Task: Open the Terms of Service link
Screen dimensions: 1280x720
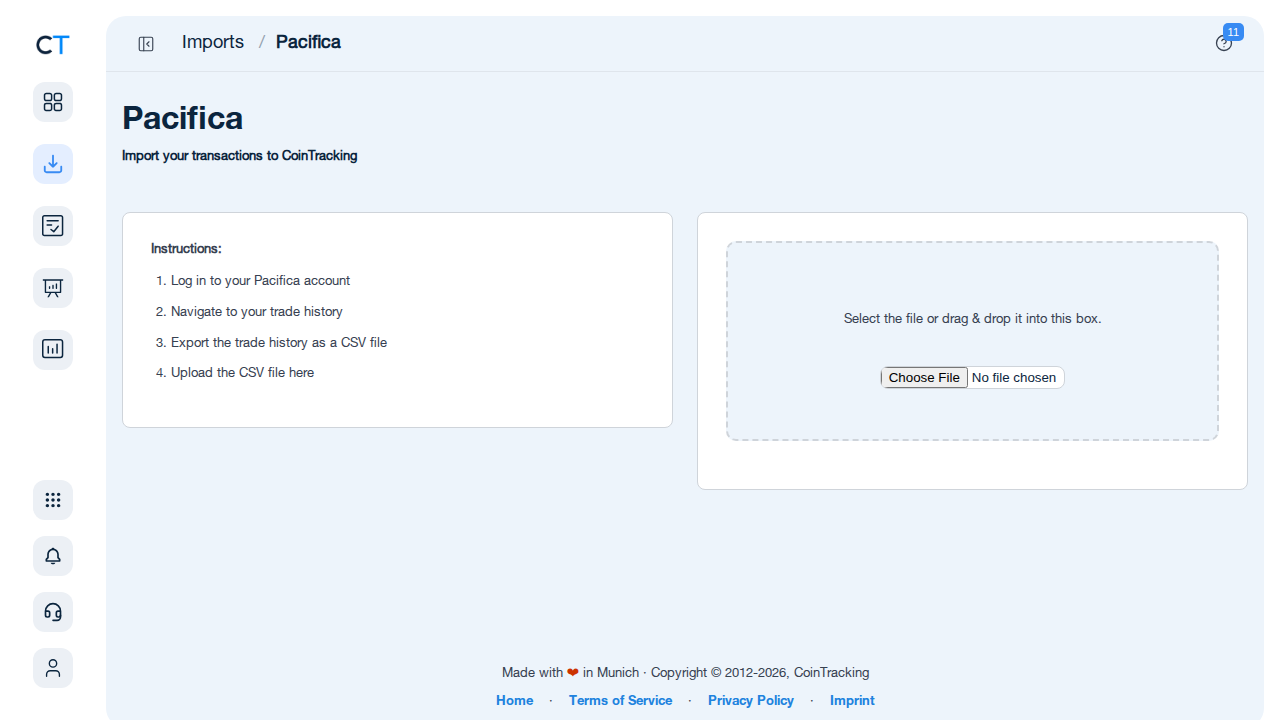Action: coord(620,701)
